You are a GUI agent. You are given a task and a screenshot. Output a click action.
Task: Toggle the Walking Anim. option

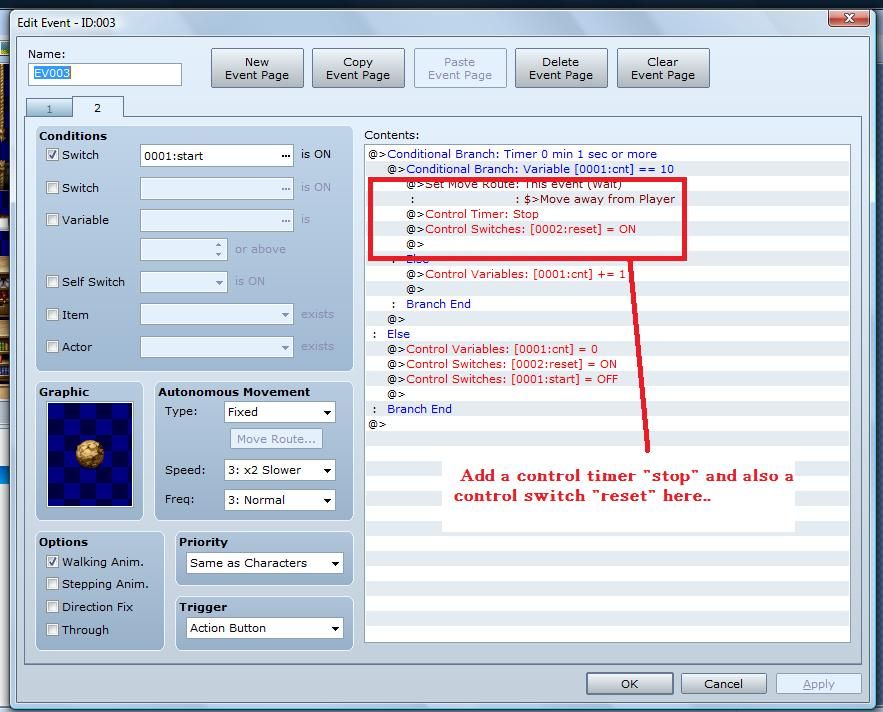tap(53, 562)
